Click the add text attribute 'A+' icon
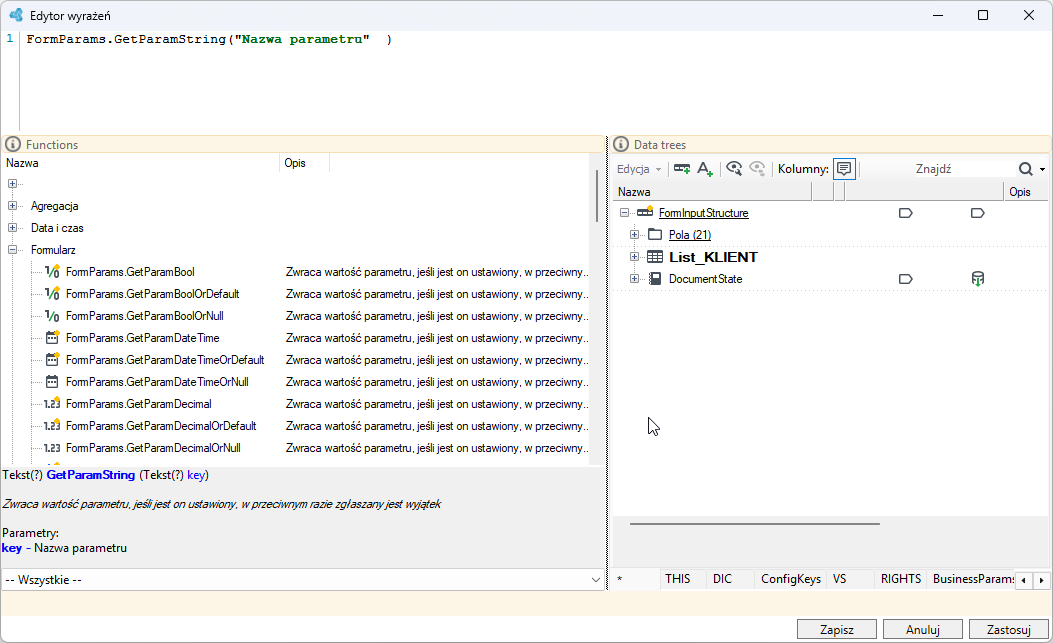The width and height of the screenshot is (1053, 643). (704, 169)
